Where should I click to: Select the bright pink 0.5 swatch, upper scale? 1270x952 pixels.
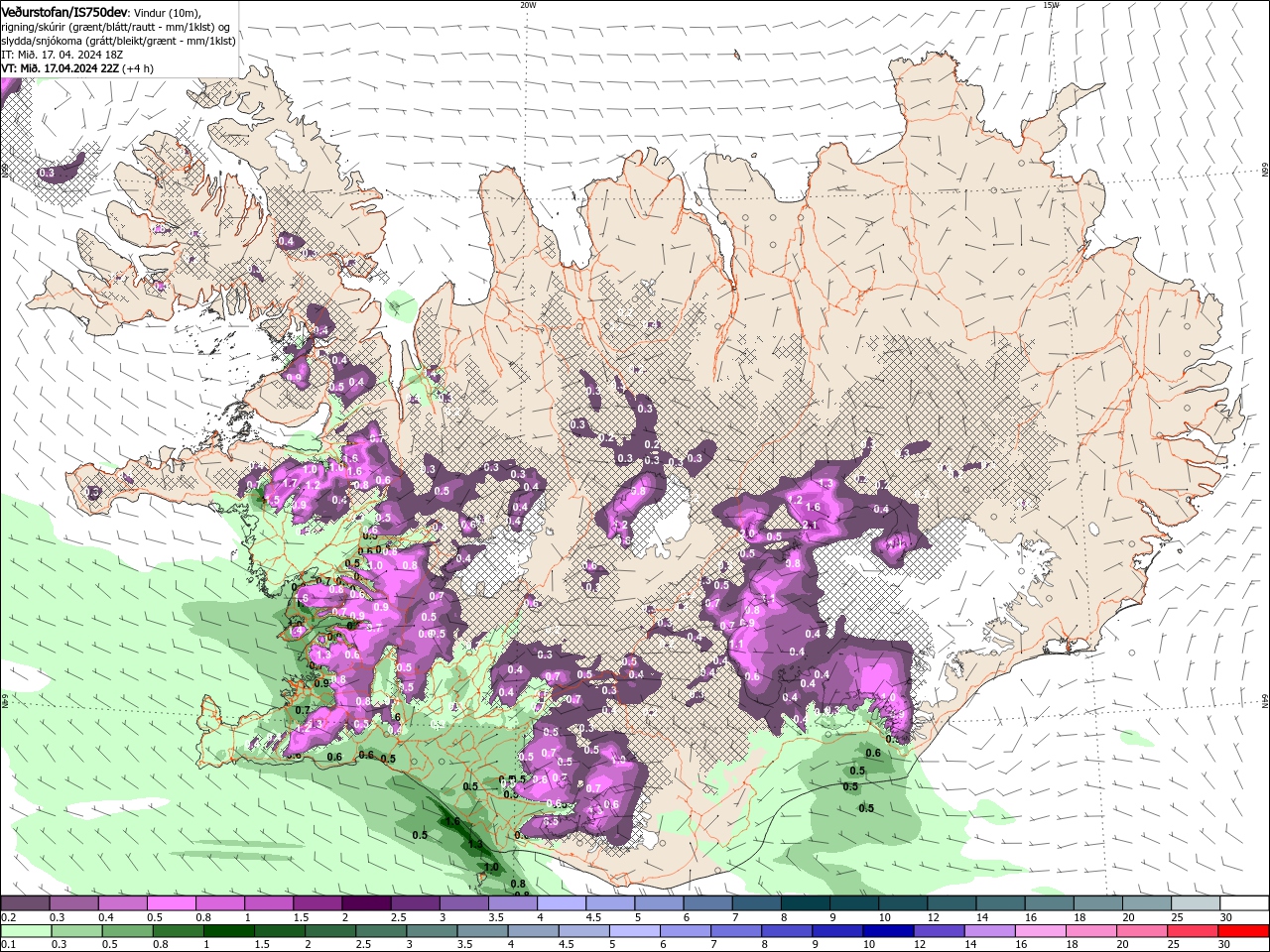pyautogui.click(x=171, y=903)
